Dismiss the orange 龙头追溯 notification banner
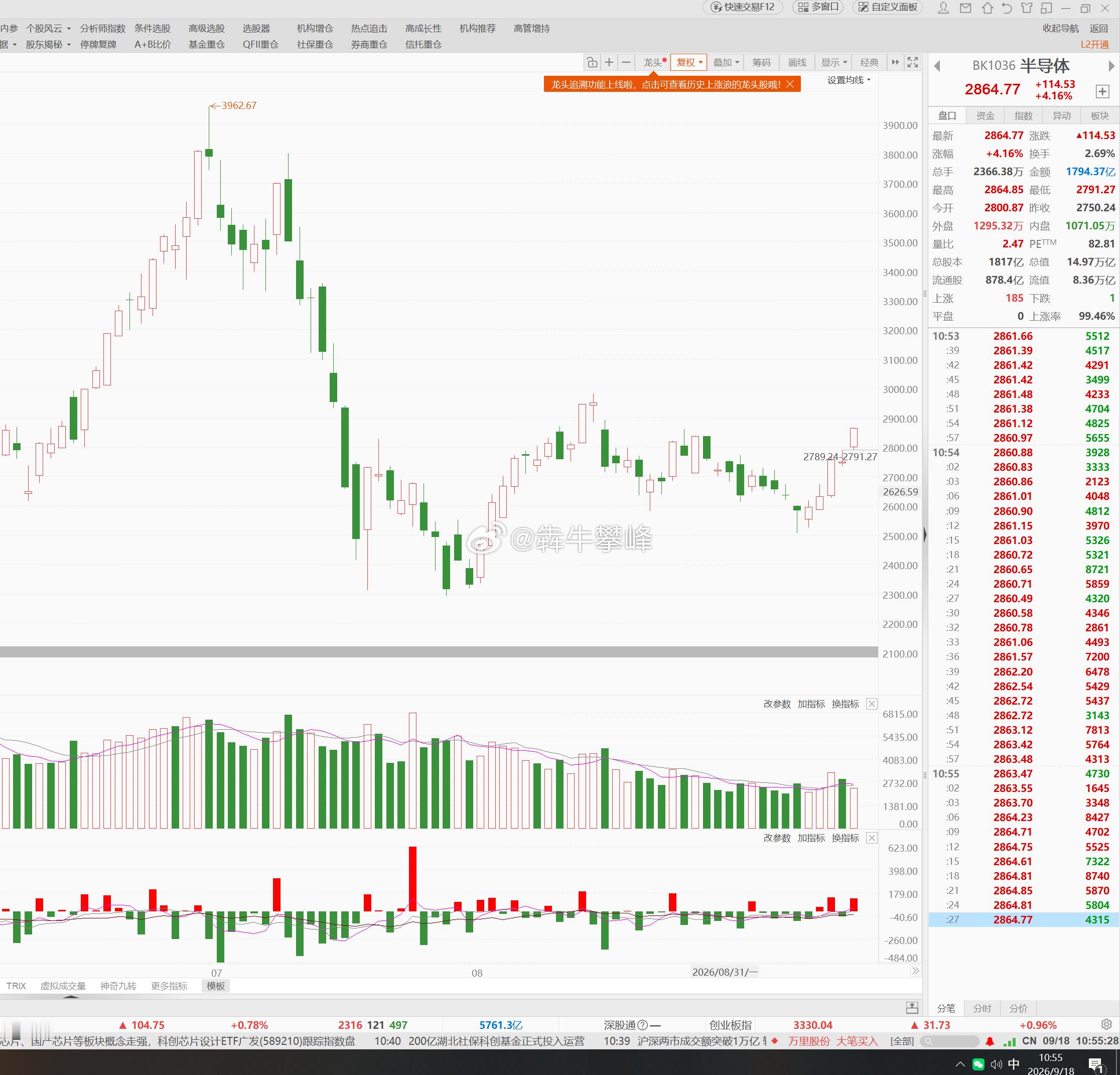 coord(790,85)
